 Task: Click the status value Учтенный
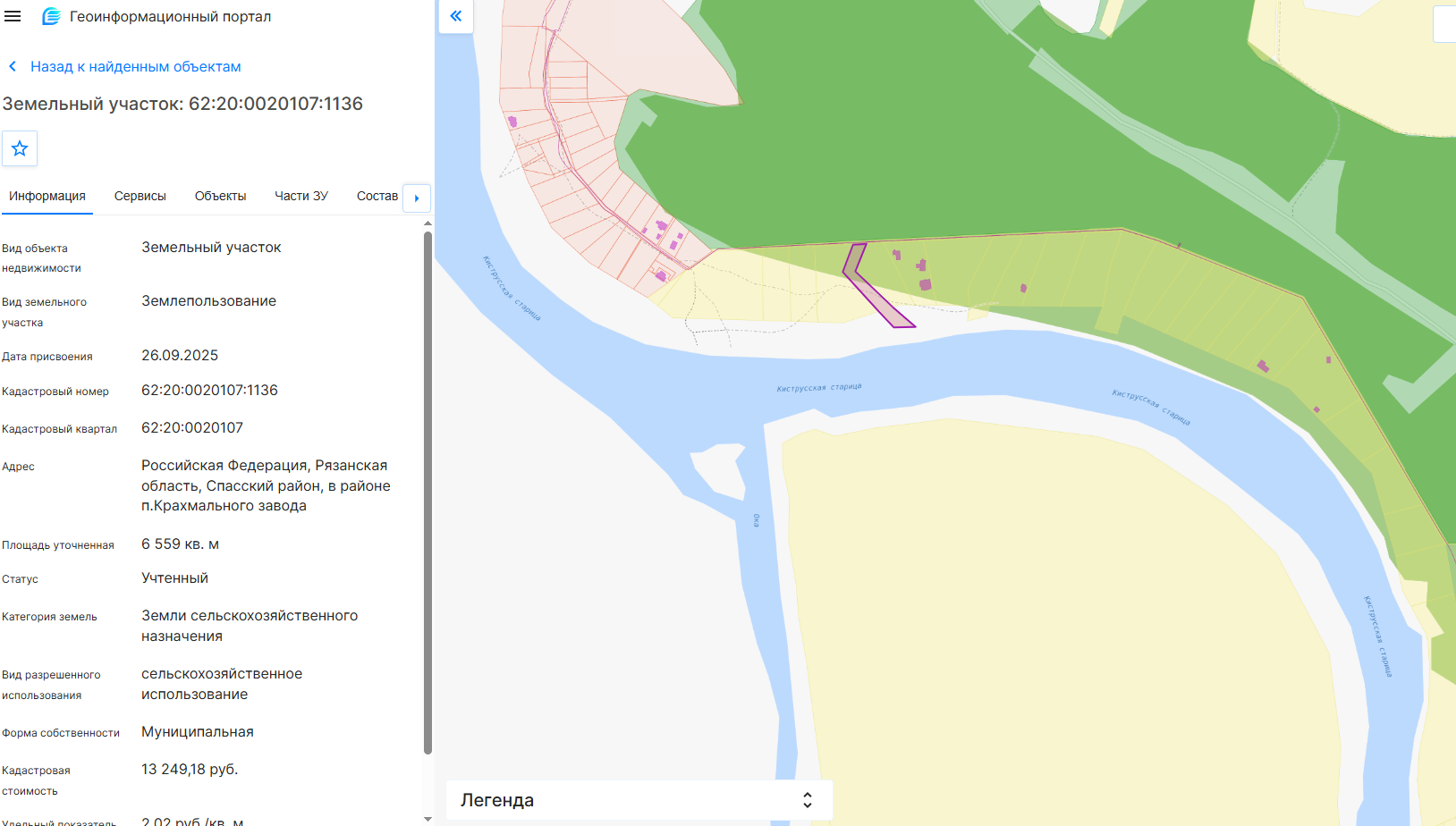174,578
